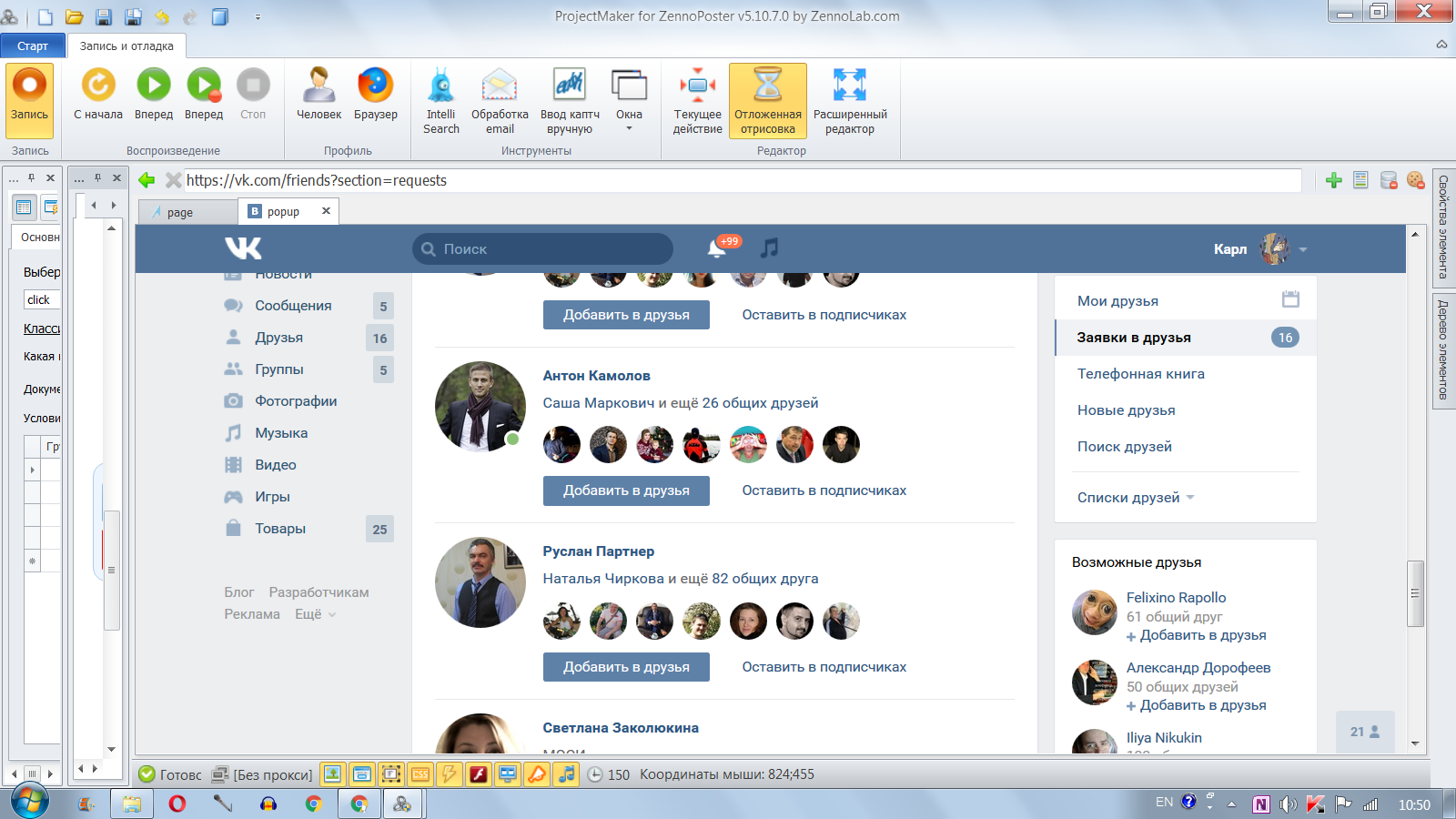1456x819 pixels.
Task: Click Добавить в друзья for Руслан Партнер
Action: point(626,667)
